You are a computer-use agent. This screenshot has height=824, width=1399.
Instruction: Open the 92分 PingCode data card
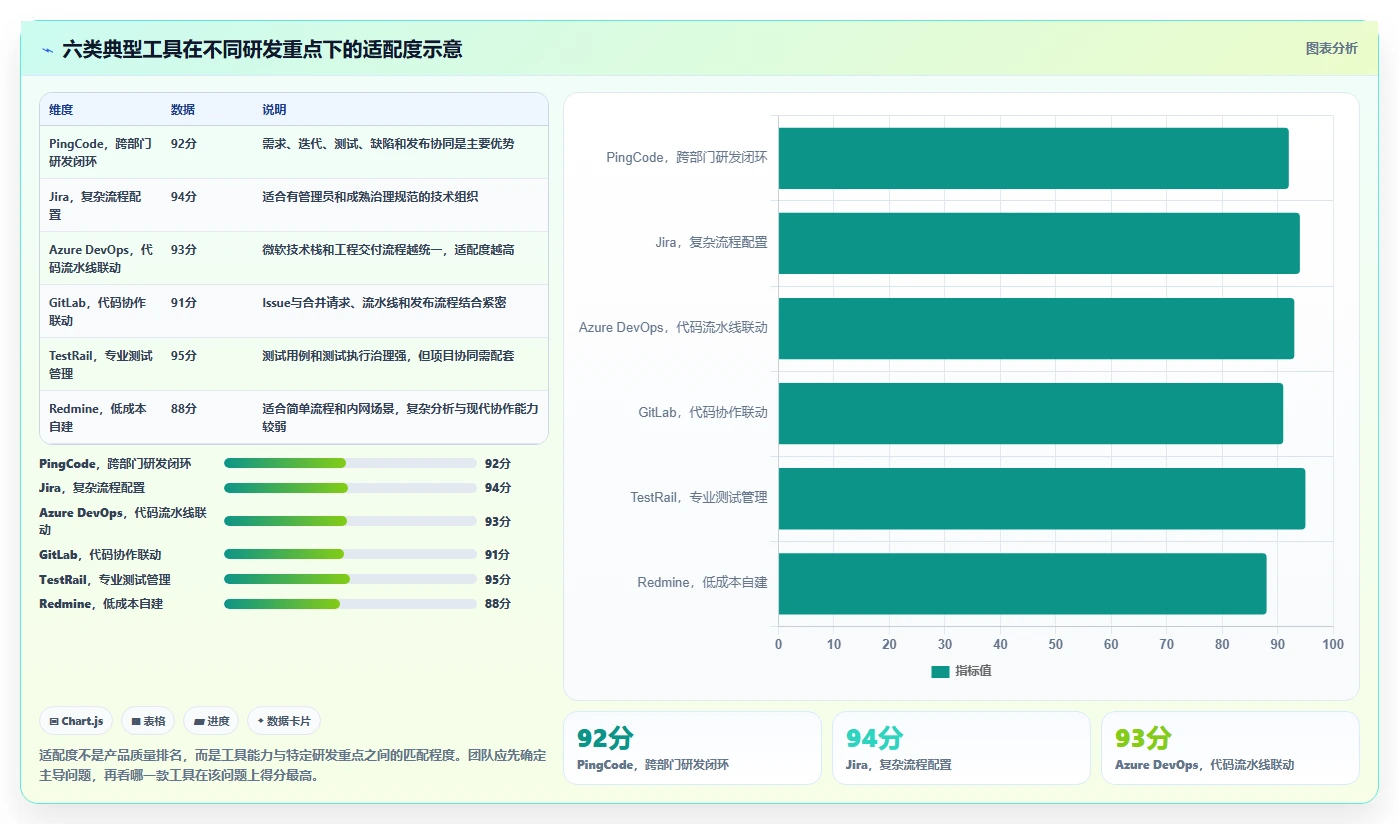click(x=692, y=748)
